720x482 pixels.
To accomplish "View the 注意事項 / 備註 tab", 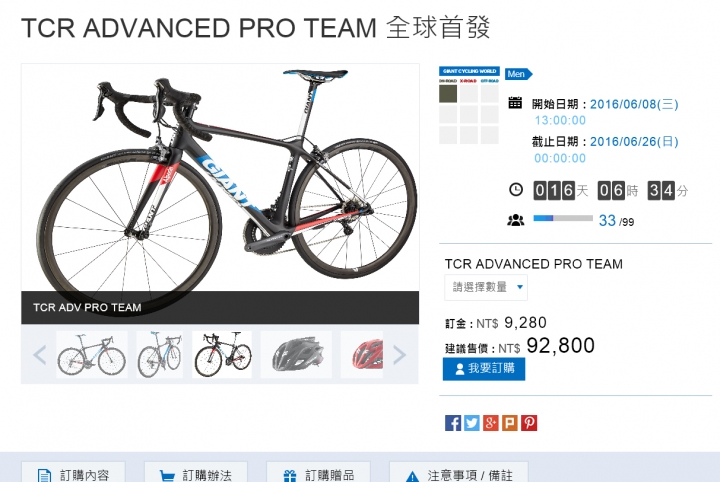I will click(459, 473).
